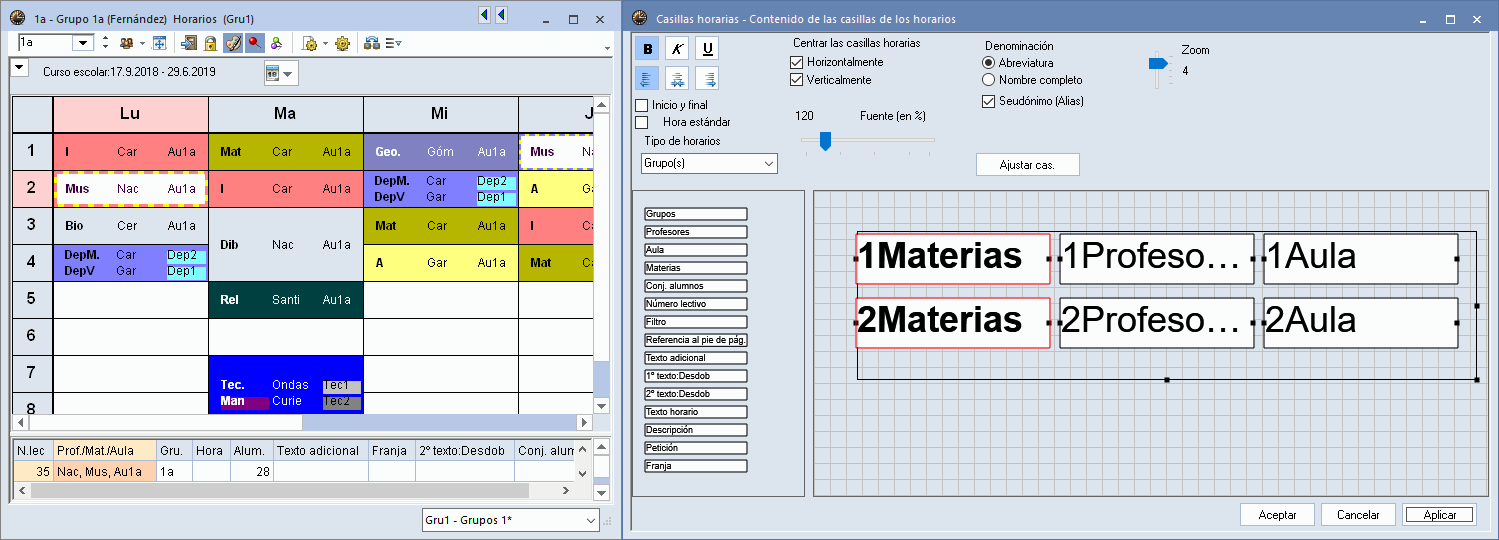The width and height of the screenshot is (1499, 540).
Task: Click the window-arrange icon with blue arrows
Action: 159,43
